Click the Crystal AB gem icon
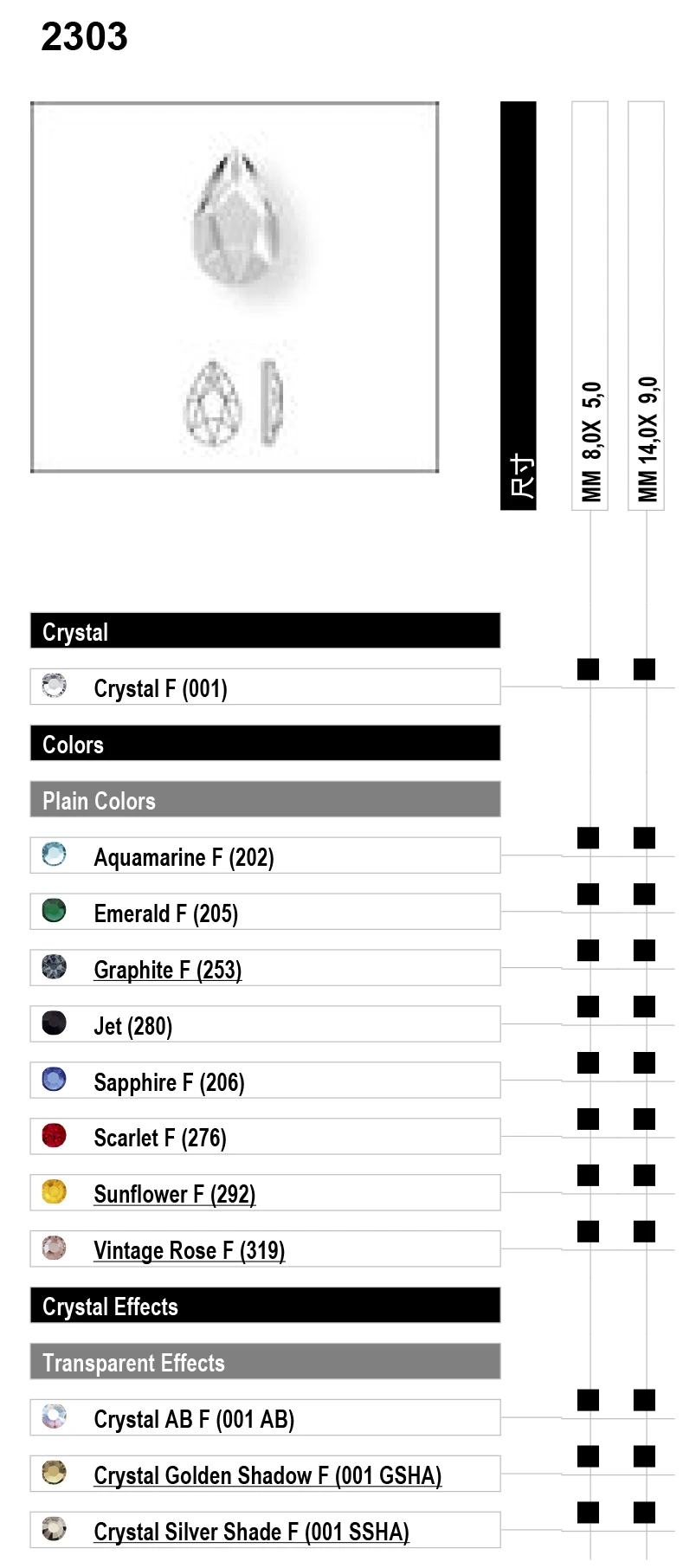The height and width of the screenshot is (1568, 683). pyautogui.click(x=54, y=1416)
